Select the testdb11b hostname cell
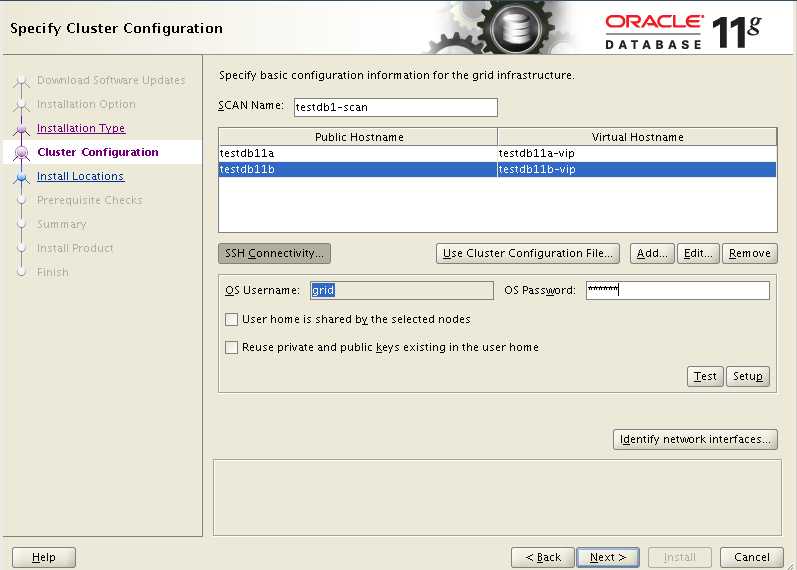This screenshot has width=797, height=570. [x=358, y=169]
